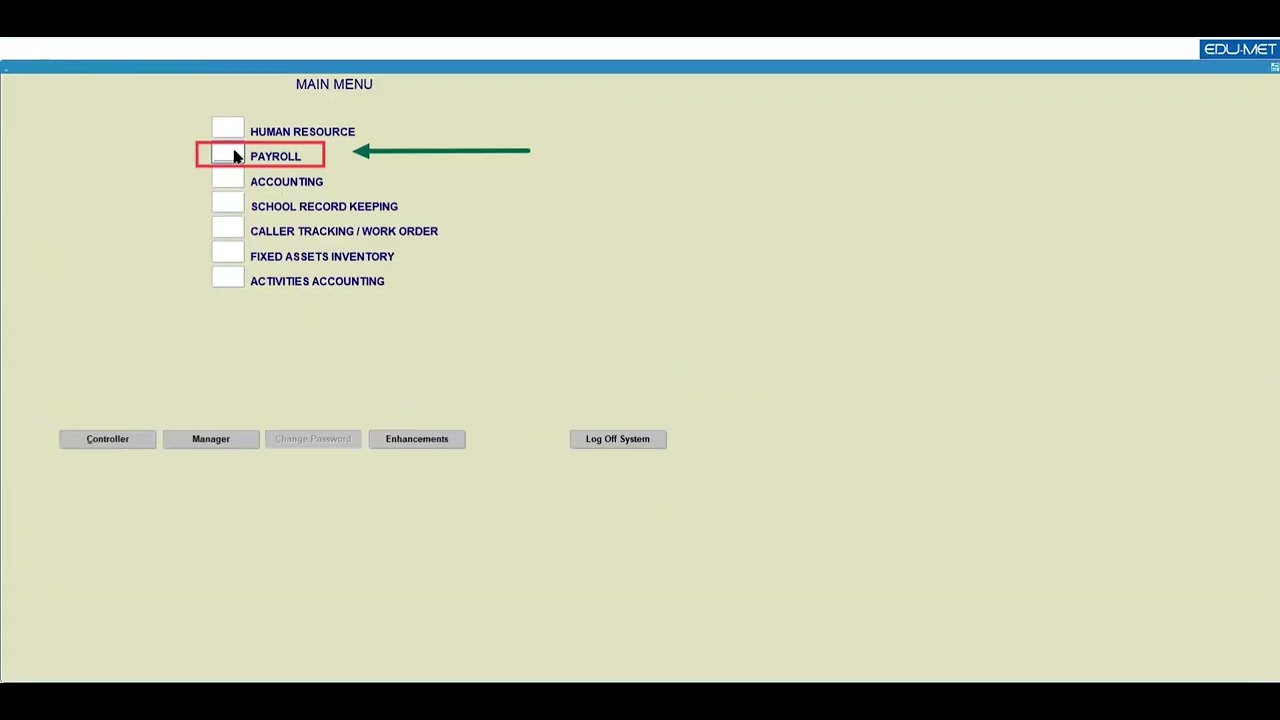The image size is (1280, 720).
Task: Click the HUMAN RESOURCE label
Action: 302,132
